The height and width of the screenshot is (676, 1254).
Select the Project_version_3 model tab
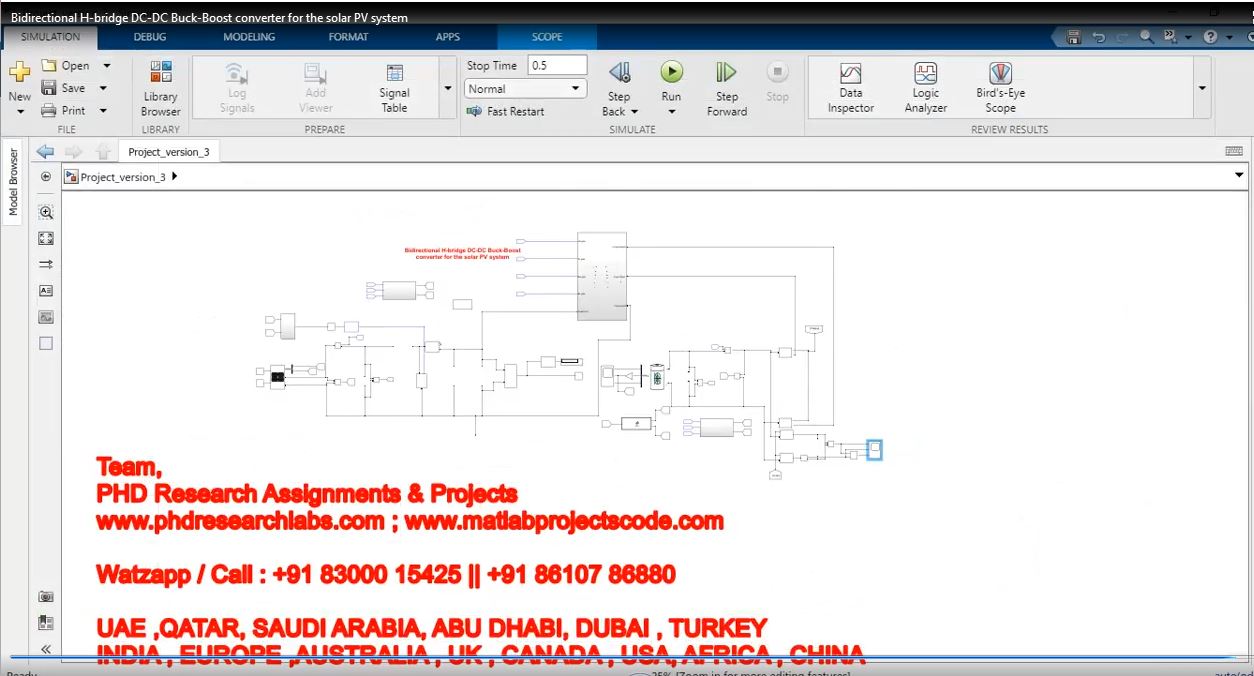click(168, 152)
